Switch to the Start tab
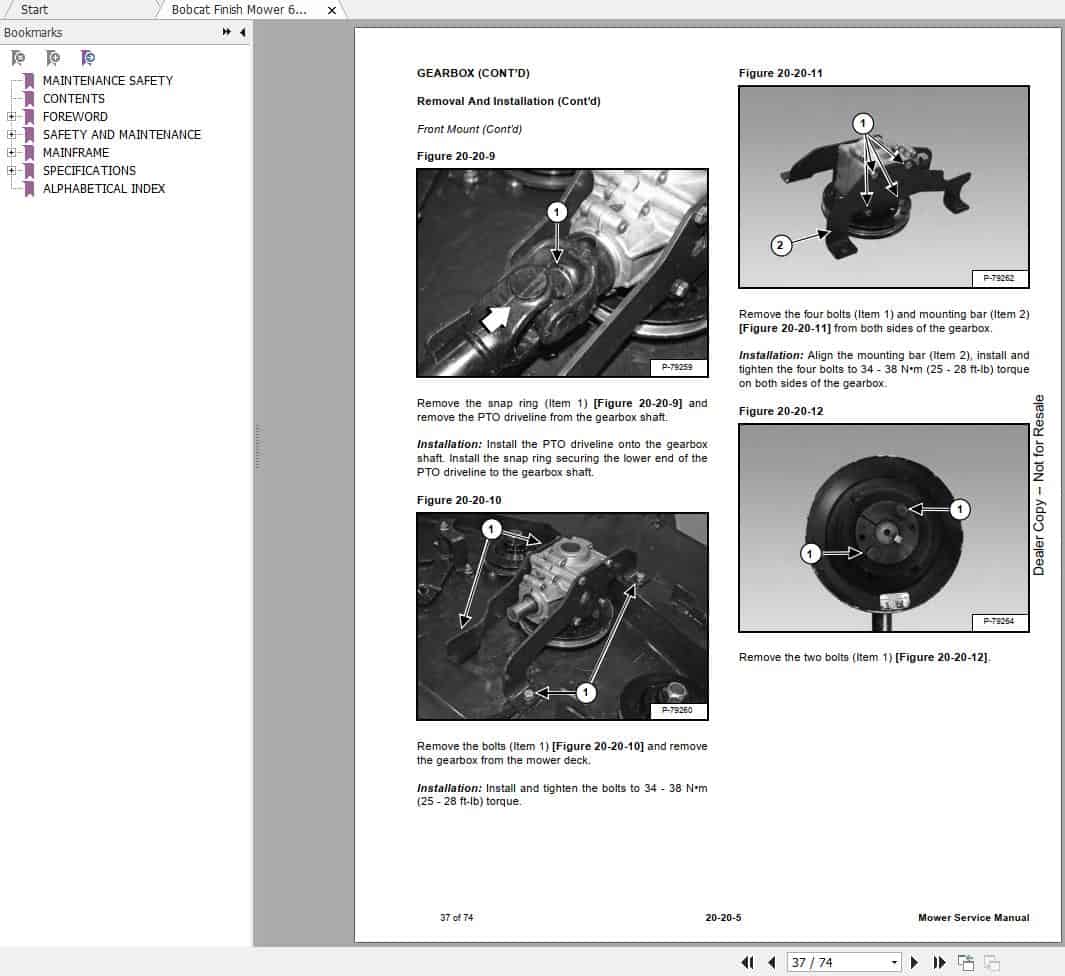 click(32, 9)
